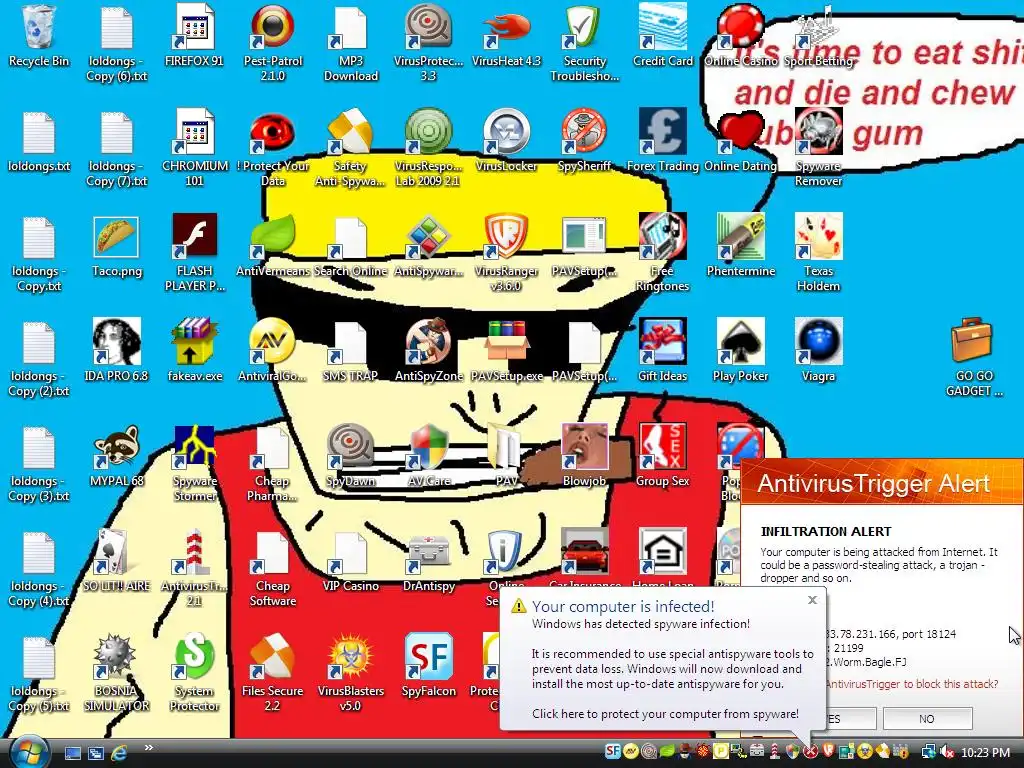The width and height of the screenshot is (1024, 768).
Task: Open the AntiviralGo... gold AV icon
Action: (273, 342)
